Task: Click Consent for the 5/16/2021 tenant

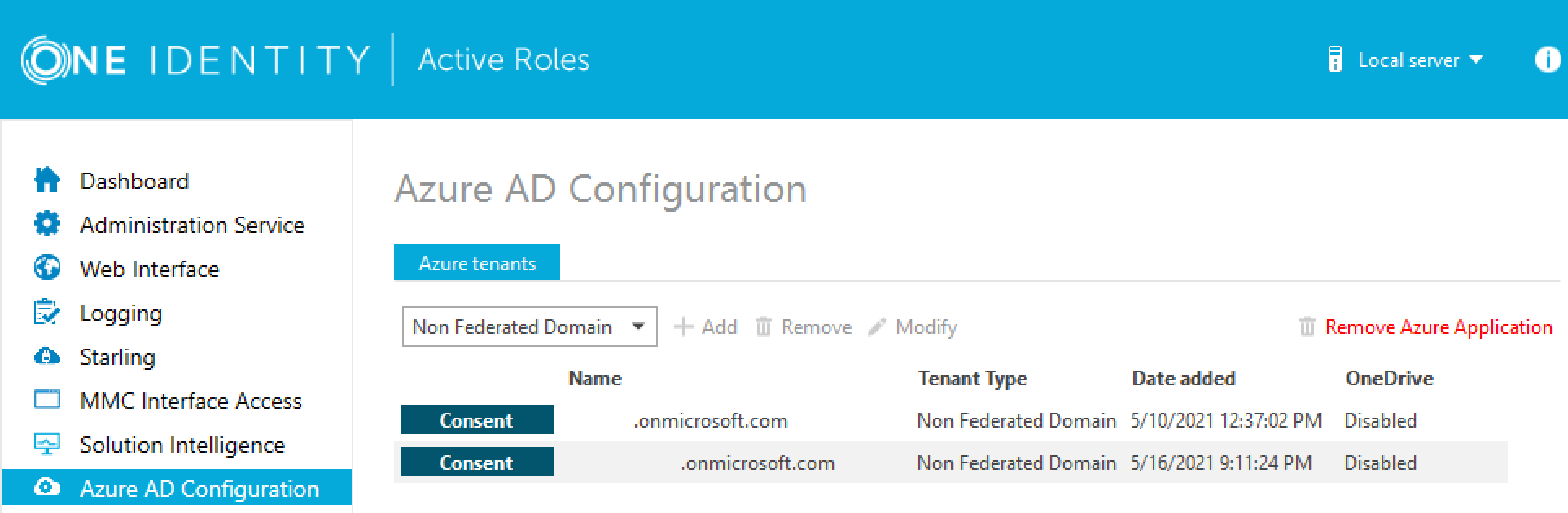Action: pyautogui.click(x=477, y=463)
